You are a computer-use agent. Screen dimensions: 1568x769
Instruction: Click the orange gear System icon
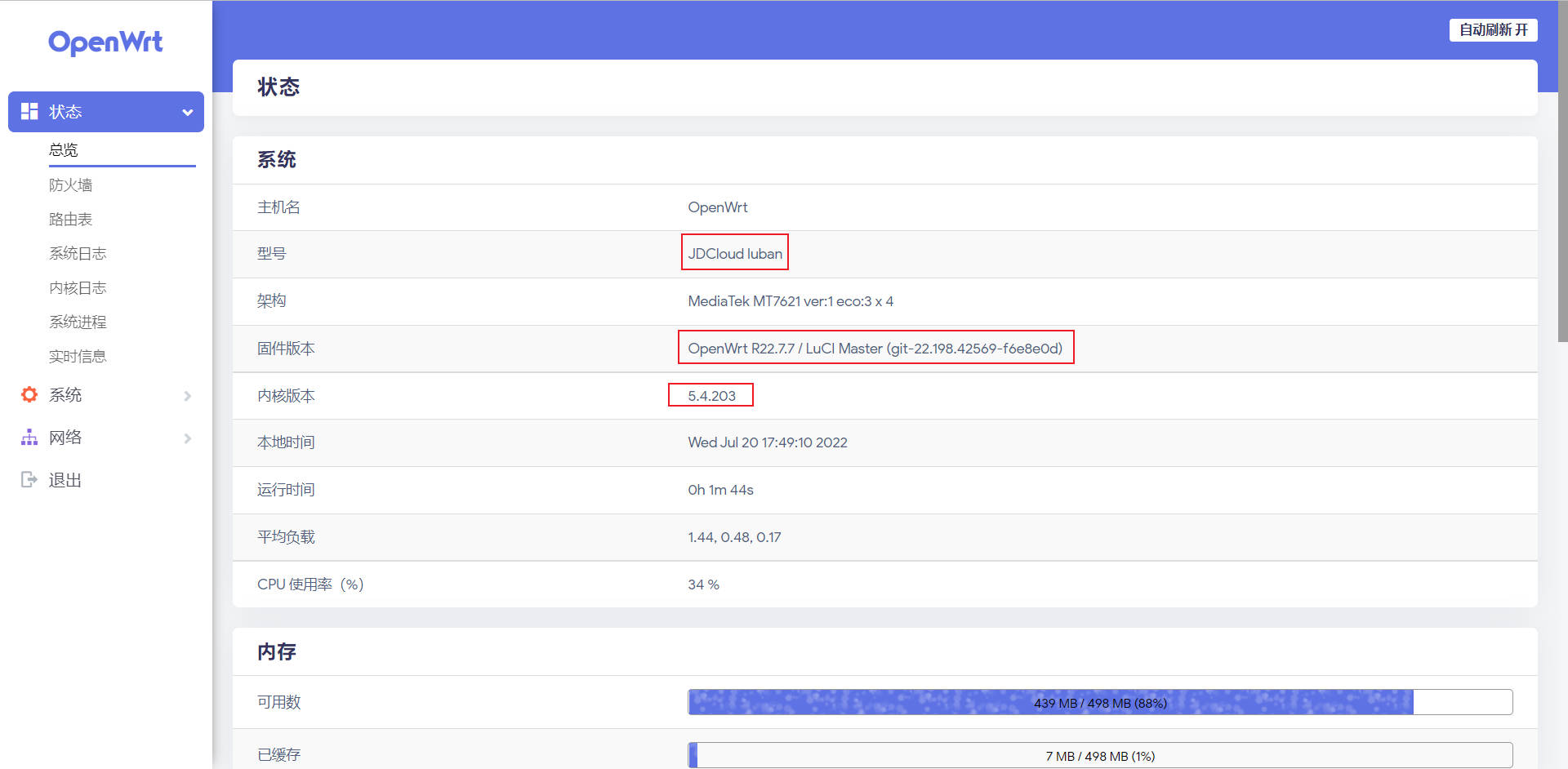pyautogui.click(x=29, y=395)
